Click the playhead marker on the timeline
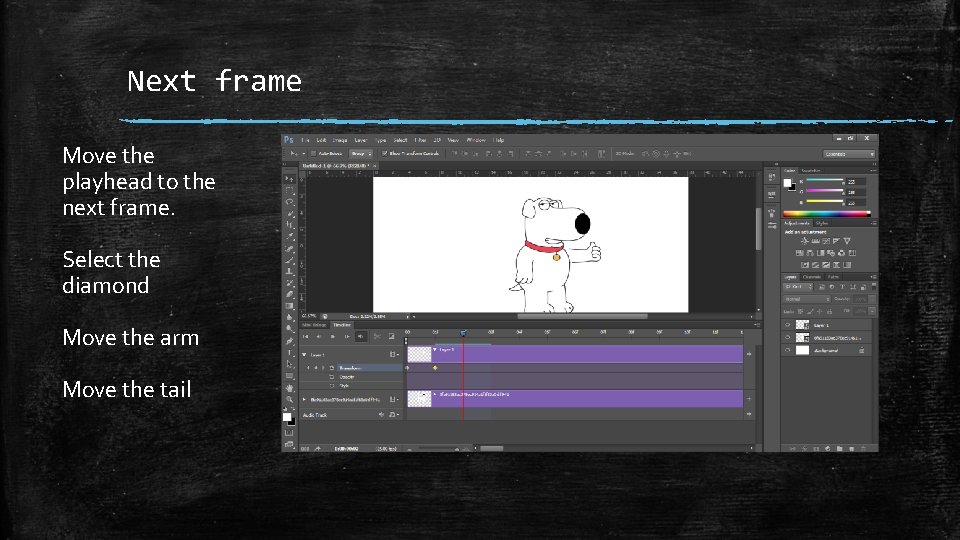Screen dimensions: 960x540 [x=463, y=332]
